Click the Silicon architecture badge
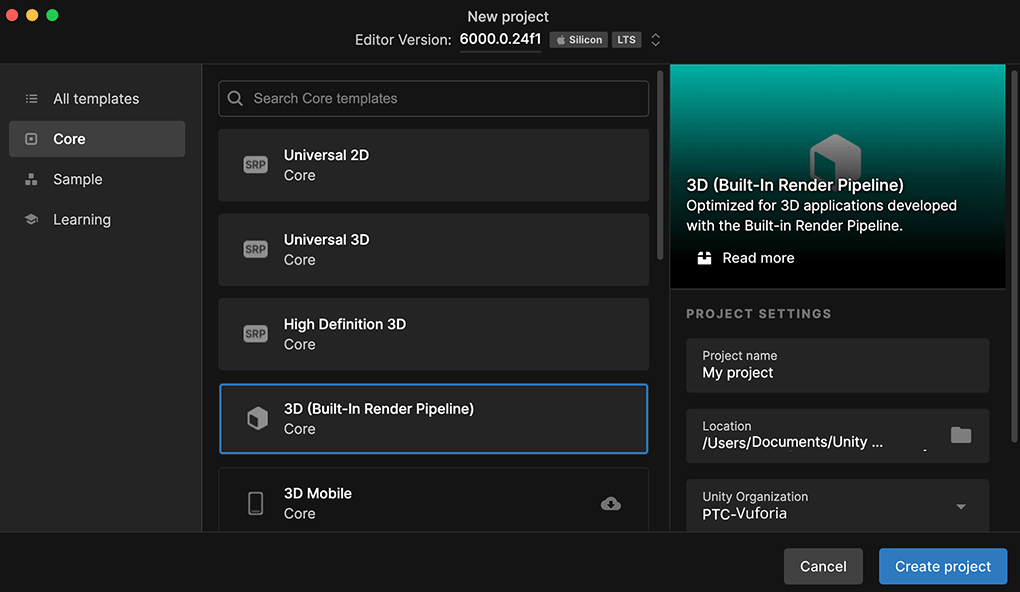The image size is (1020, 592). pos(578,40)
